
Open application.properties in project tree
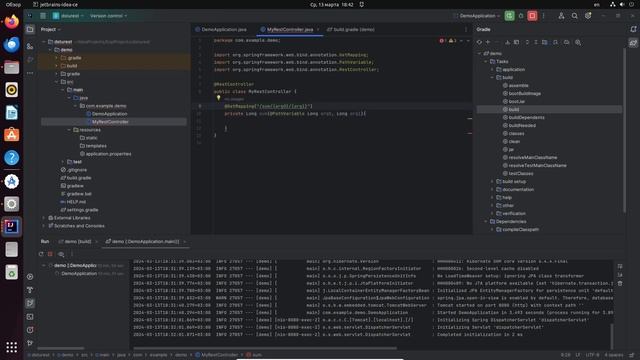pos(108,154)
